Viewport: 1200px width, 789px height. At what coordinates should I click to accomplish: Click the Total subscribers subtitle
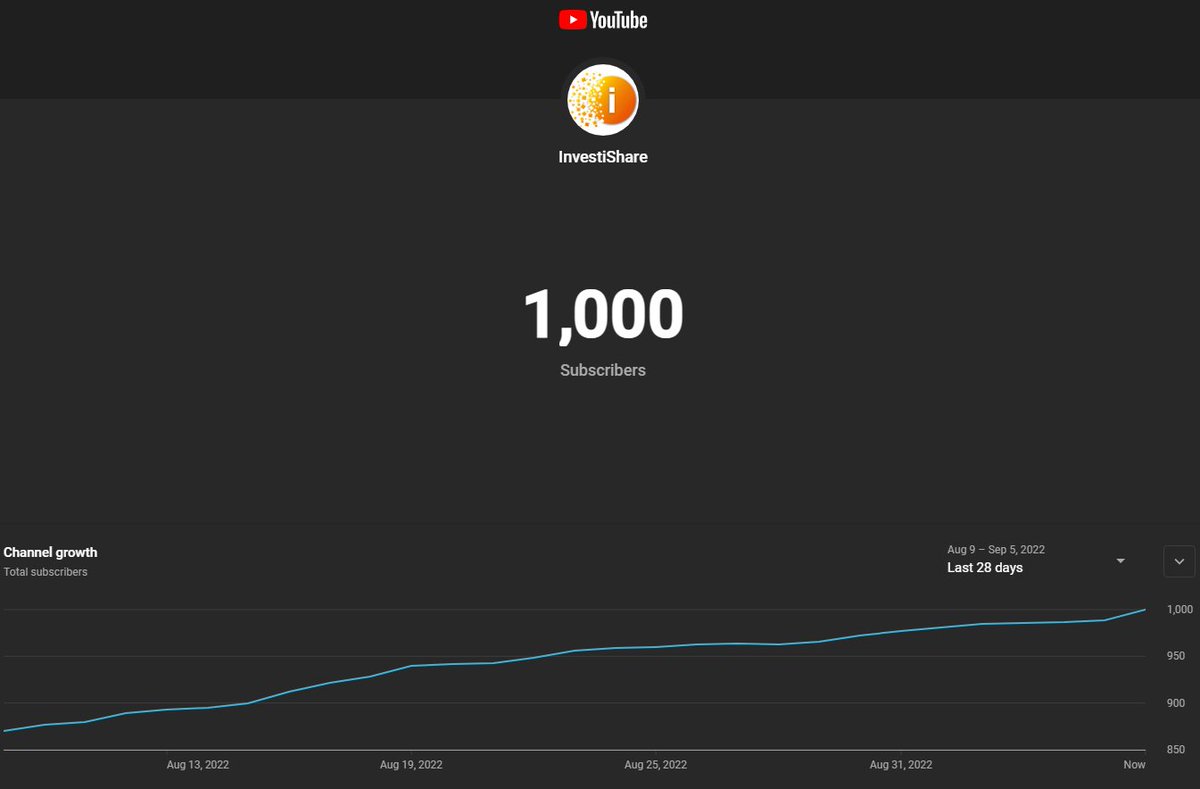(46, 572)
